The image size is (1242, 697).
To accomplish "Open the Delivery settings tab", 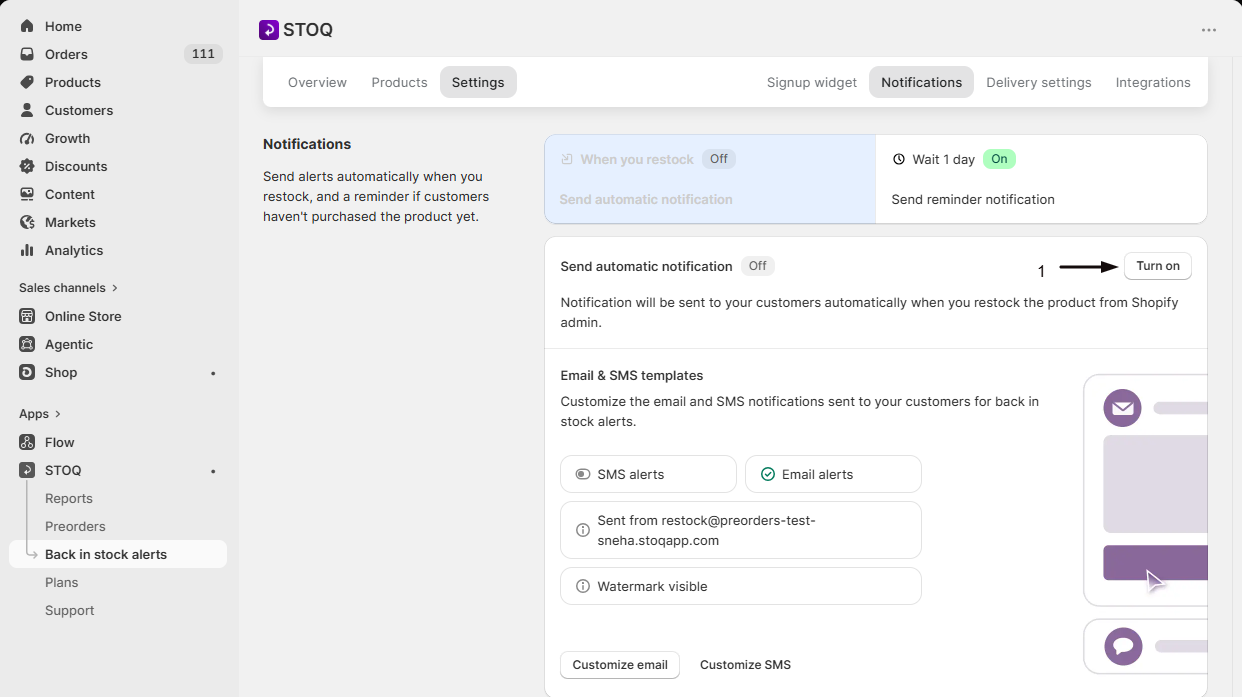I will (x=1039, y=82).
